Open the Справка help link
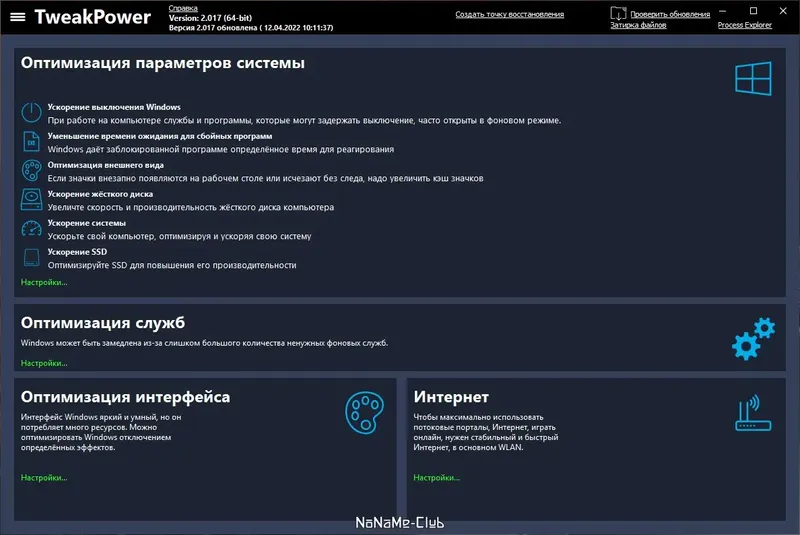Screen dimensions: 800x535 [x=183, y=8]
